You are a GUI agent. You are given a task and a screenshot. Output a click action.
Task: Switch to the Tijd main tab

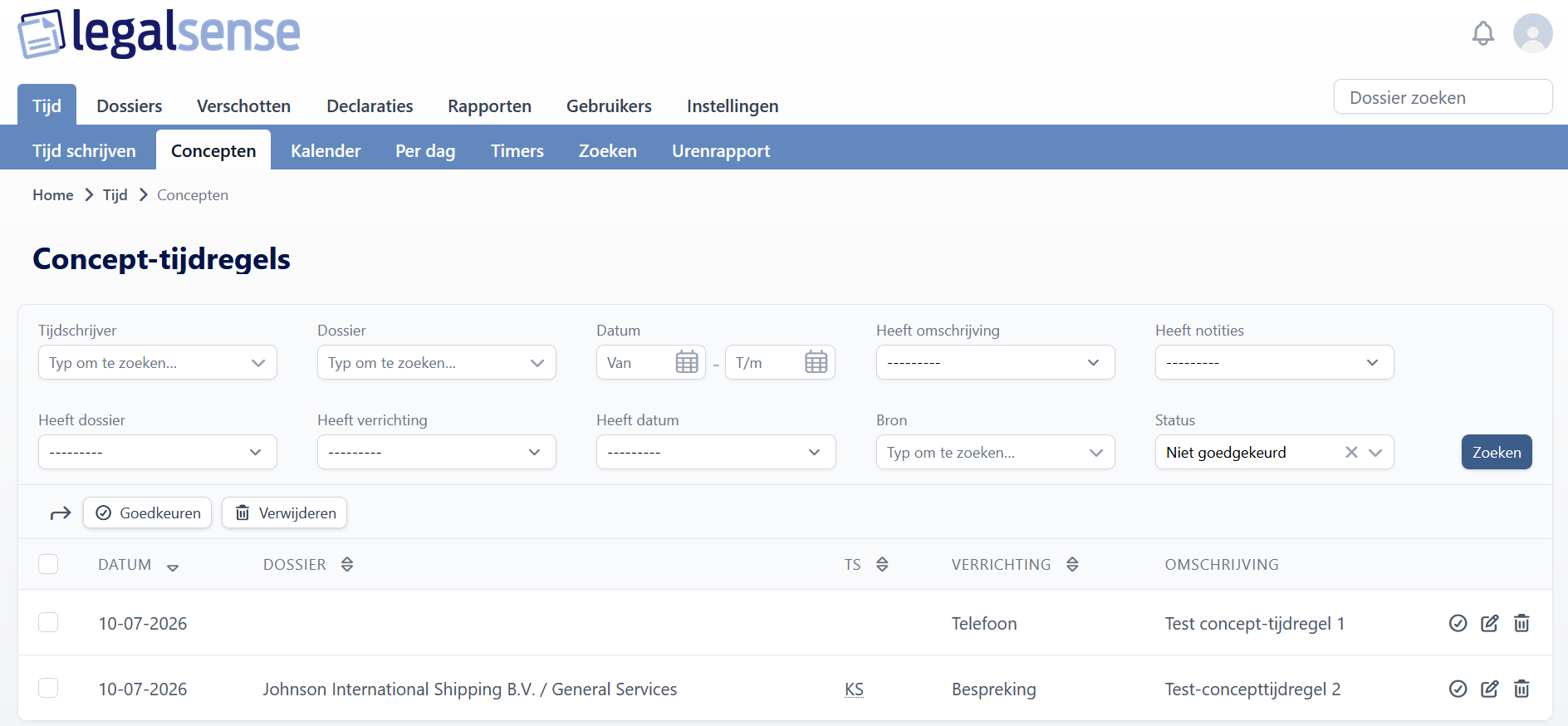pyautogui.click(x=47, y=105)
